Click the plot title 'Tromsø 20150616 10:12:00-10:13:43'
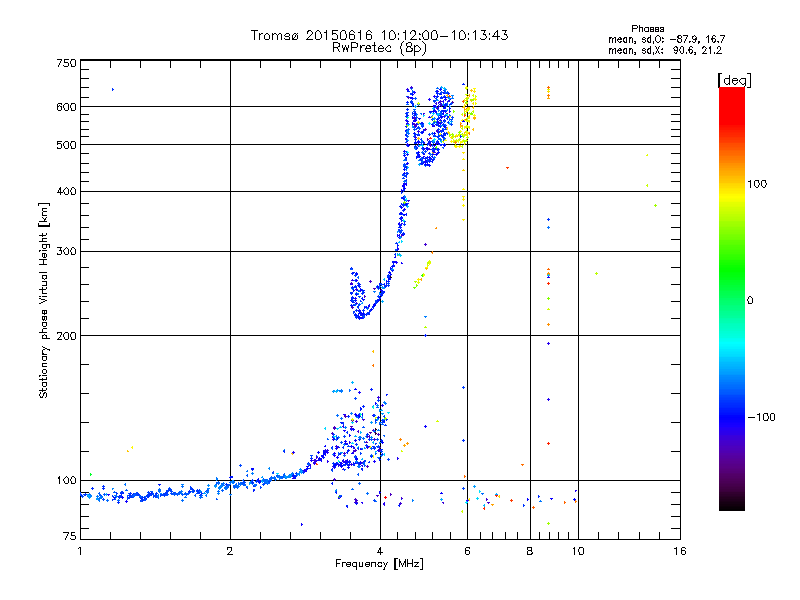The width and height of the screenshot is (800, 600). pyautogui.click(x=379, y=35)
